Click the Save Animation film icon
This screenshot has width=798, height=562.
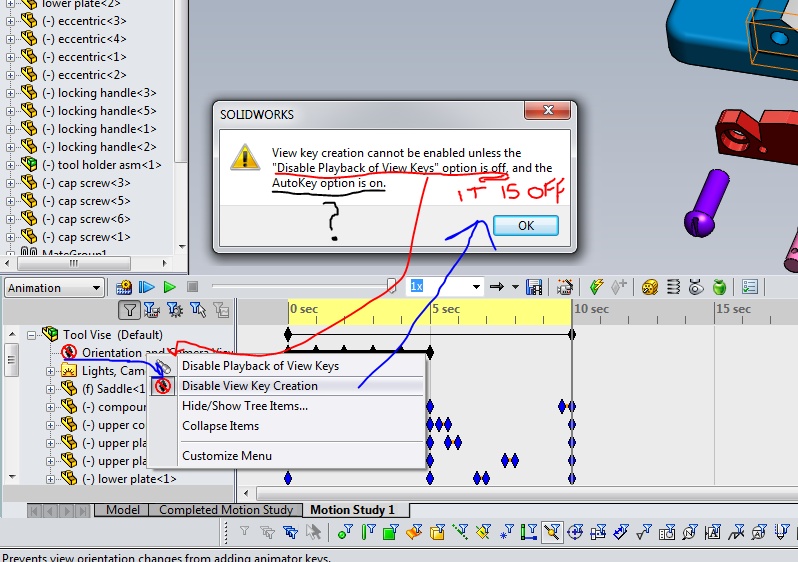point(533,288)
